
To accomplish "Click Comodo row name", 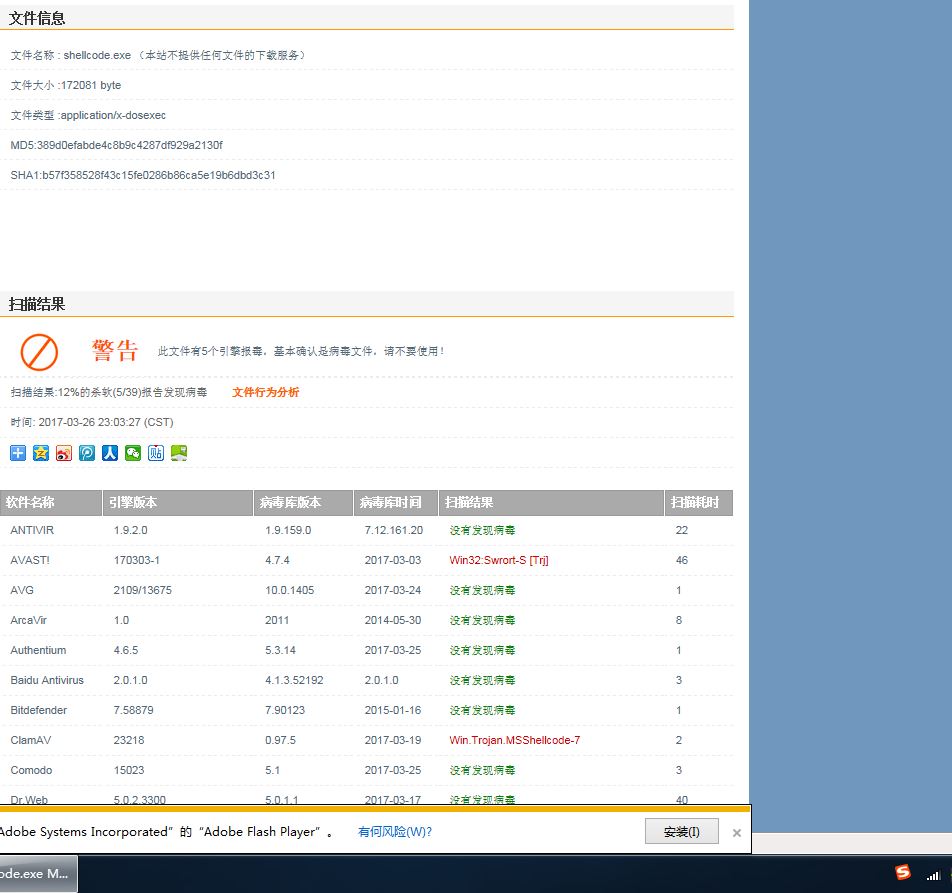I will pyautogui.click(x=31, y=770).
